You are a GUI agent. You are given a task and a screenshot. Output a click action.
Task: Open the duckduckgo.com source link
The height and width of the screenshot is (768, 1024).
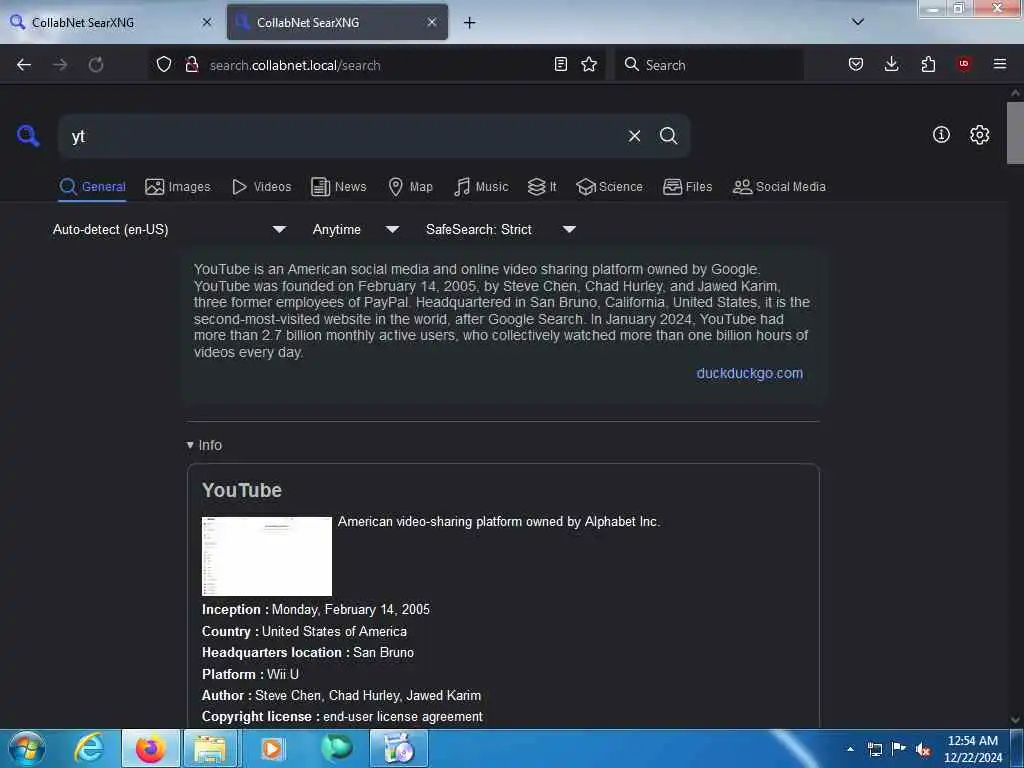click(x=749, y=374)
